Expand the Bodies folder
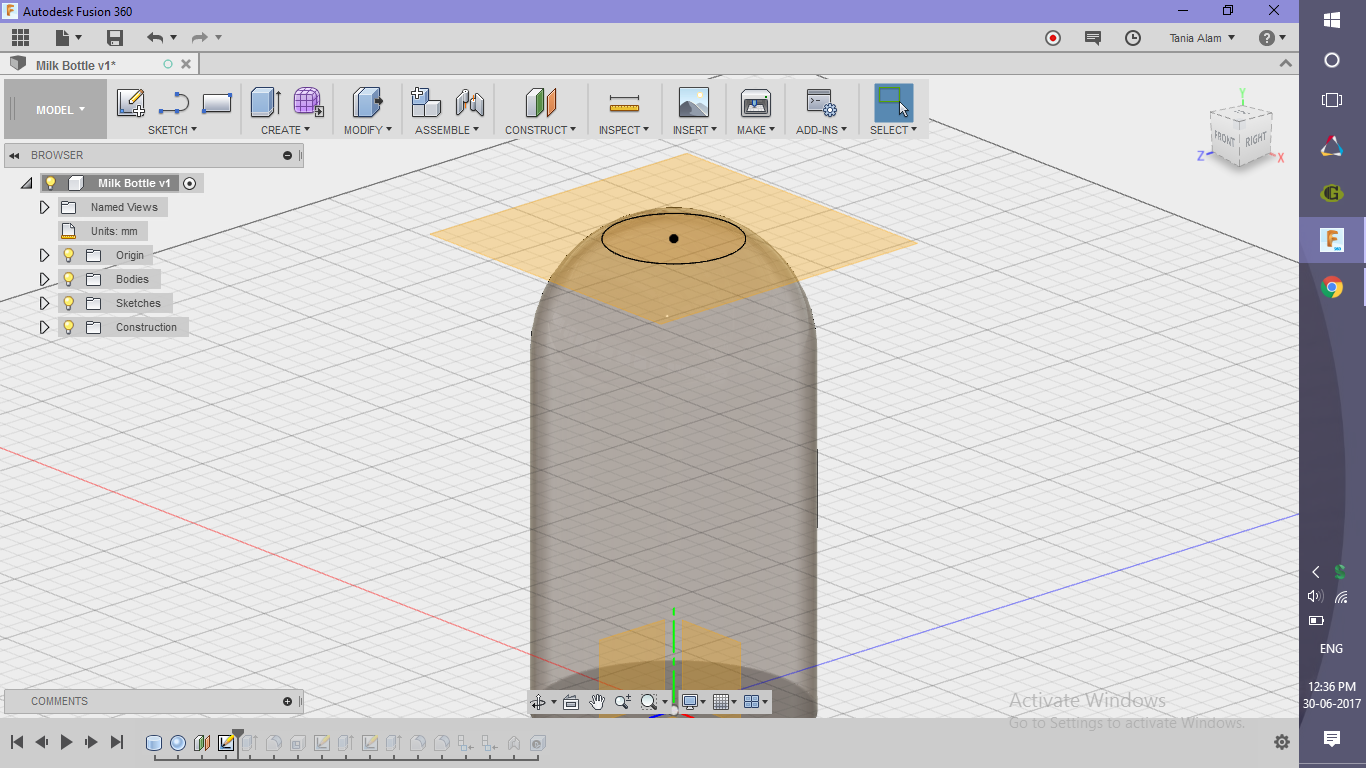Image resolution: width=1366 pixels, height=768 pixels. [x=44, y=279]
